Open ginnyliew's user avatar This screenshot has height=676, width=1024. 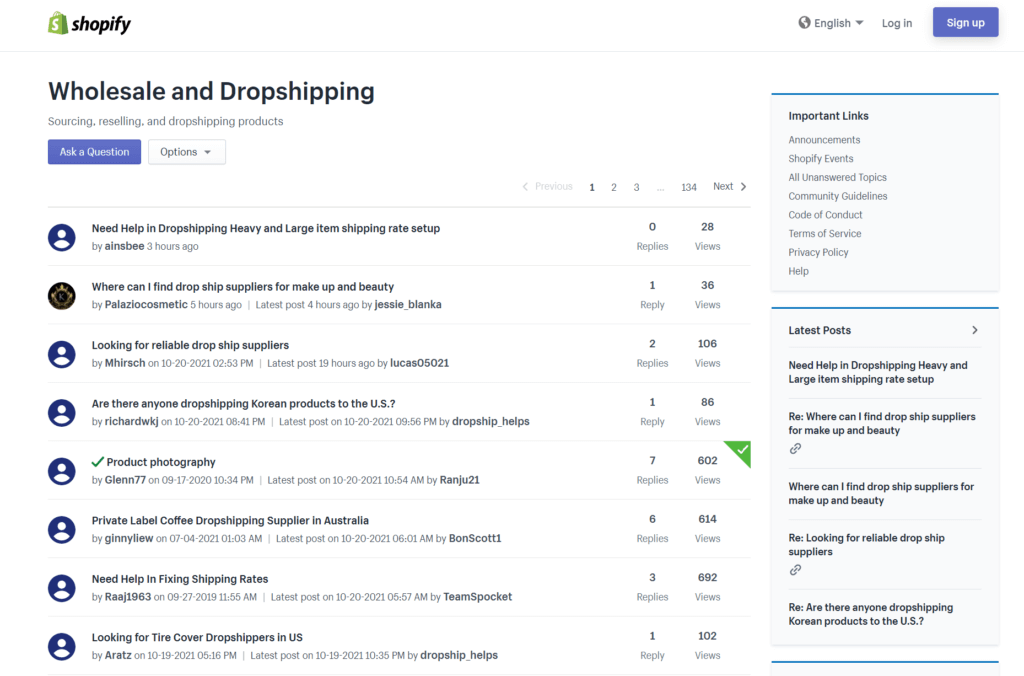[61, 530]
